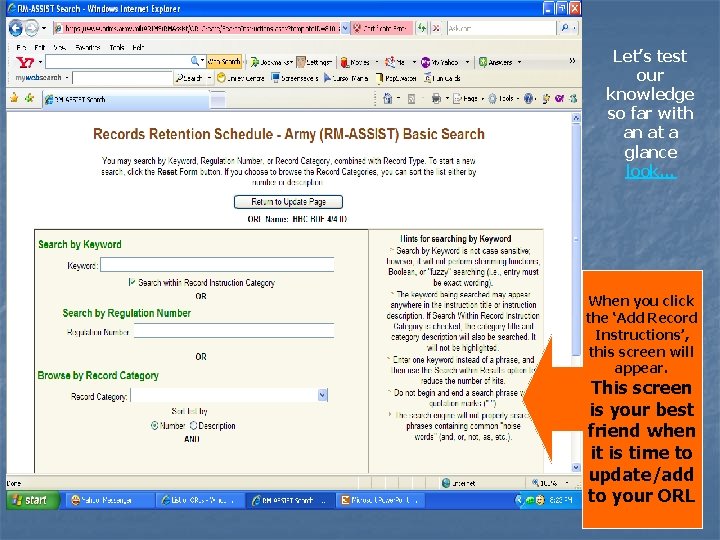Select the Description sort radio button
Image resolution: width=720 pixels, height=540 pixels.
pyautogui.click(x=193, y=426)
